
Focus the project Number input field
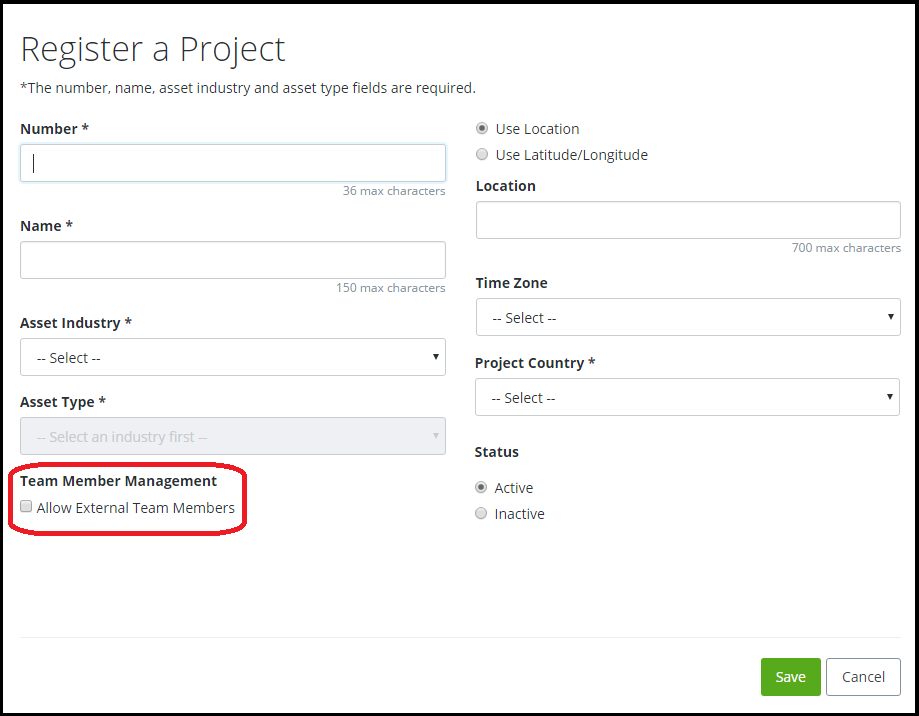coord(233,163)
